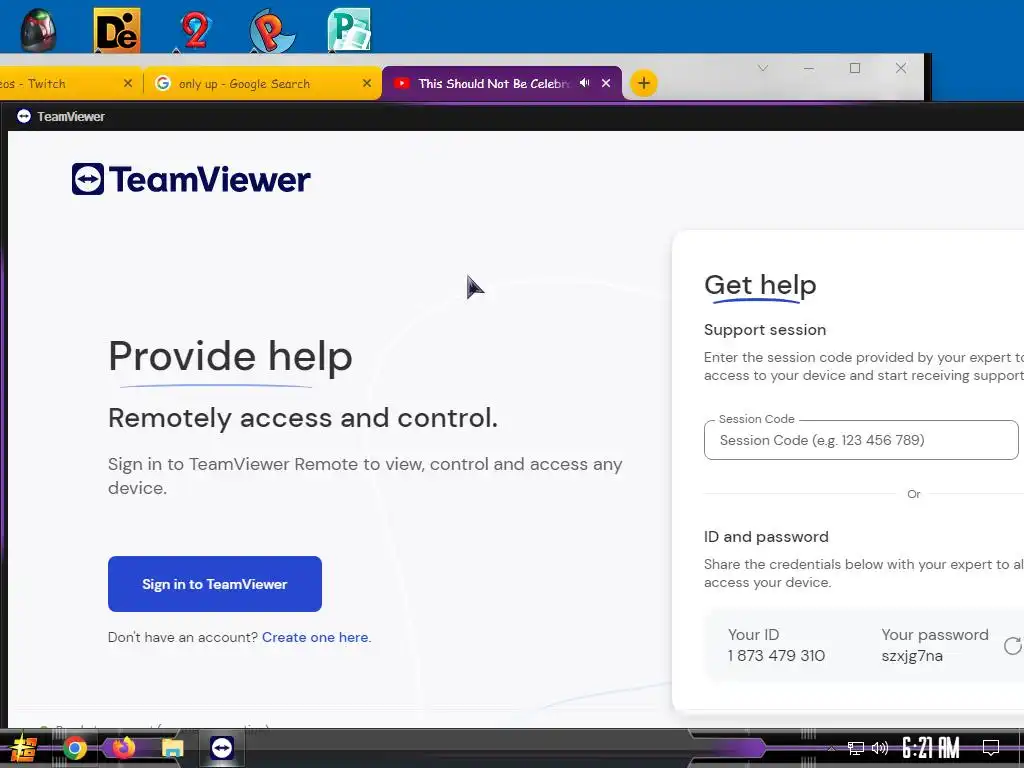Click the Support session label

(765, 330)
